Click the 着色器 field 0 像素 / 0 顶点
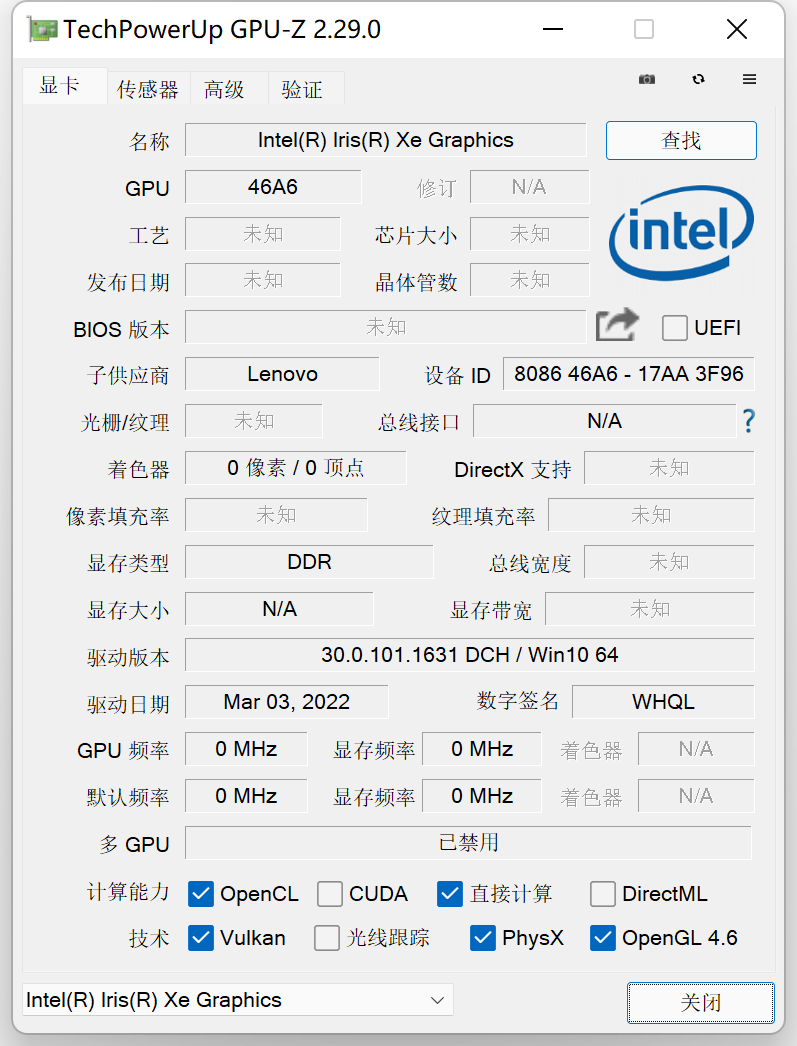Image resolution: width=797 pixels, height=1046 pixels. 295,468
